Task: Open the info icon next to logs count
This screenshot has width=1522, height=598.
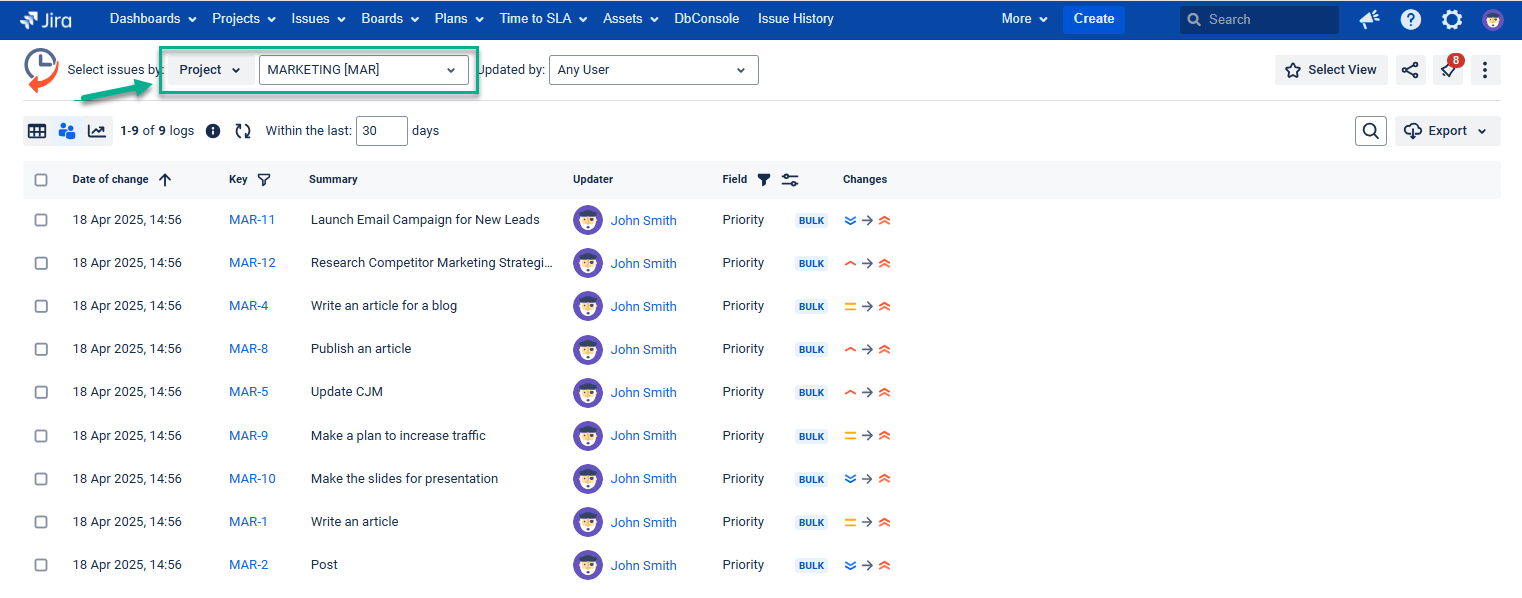Action: point(213,131)
